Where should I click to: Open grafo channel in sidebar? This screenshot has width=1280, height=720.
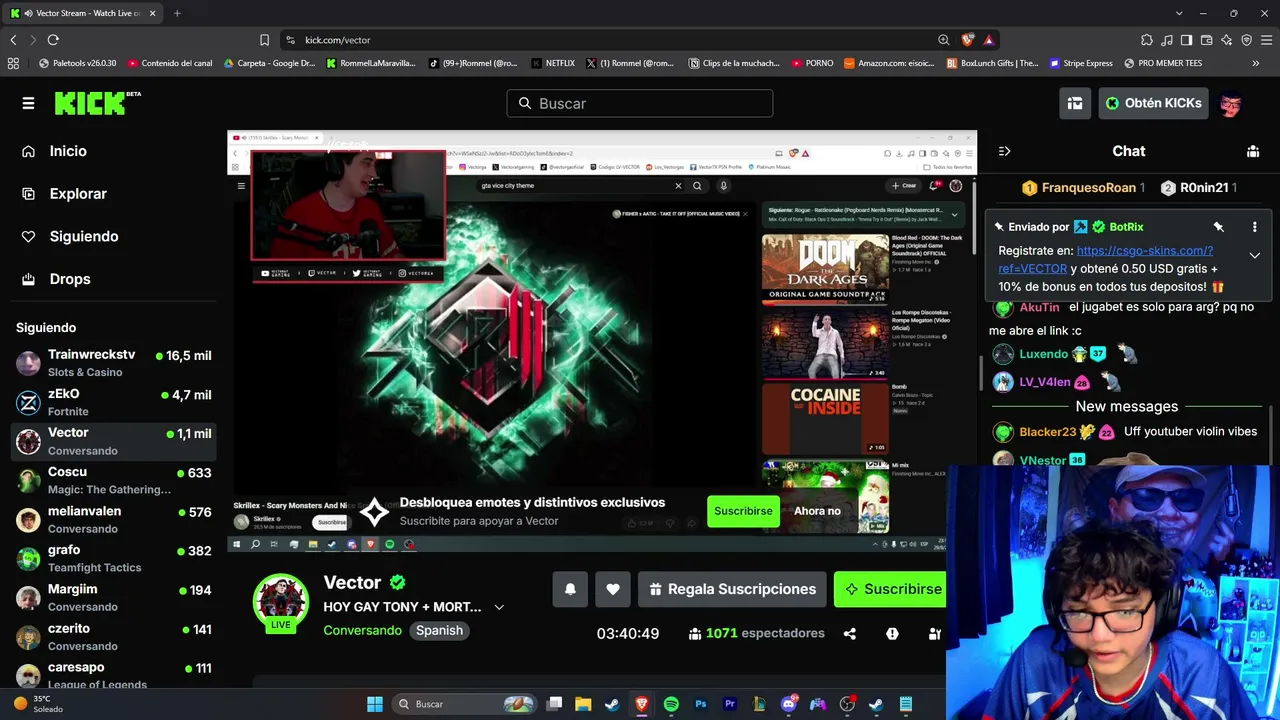114,558
